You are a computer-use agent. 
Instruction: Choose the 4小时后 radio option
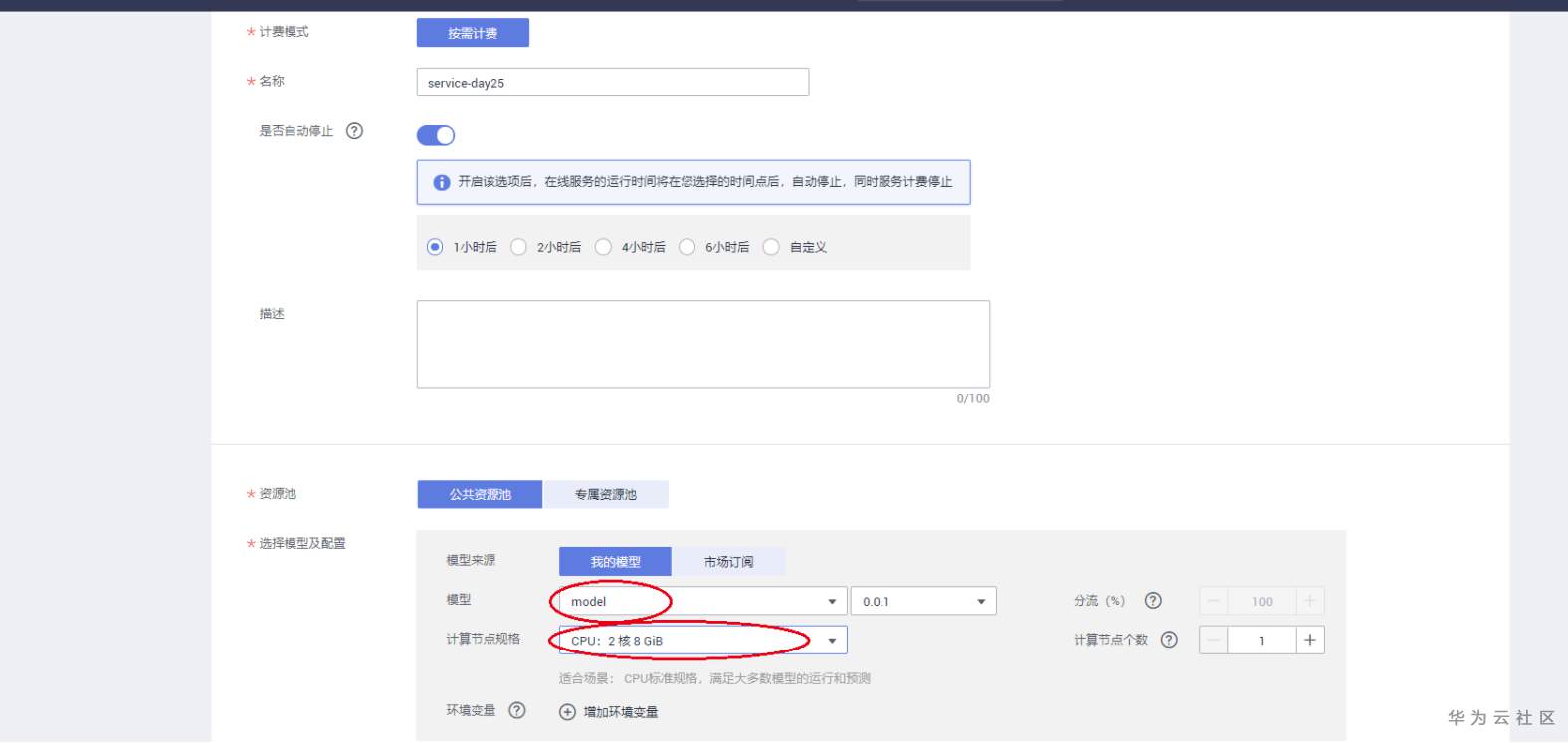point(603,247)
